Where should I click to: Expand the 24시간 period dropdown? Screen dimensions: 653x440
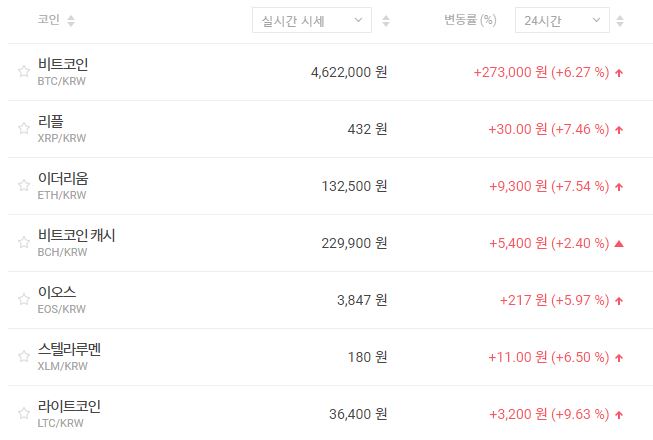(561, 20)
